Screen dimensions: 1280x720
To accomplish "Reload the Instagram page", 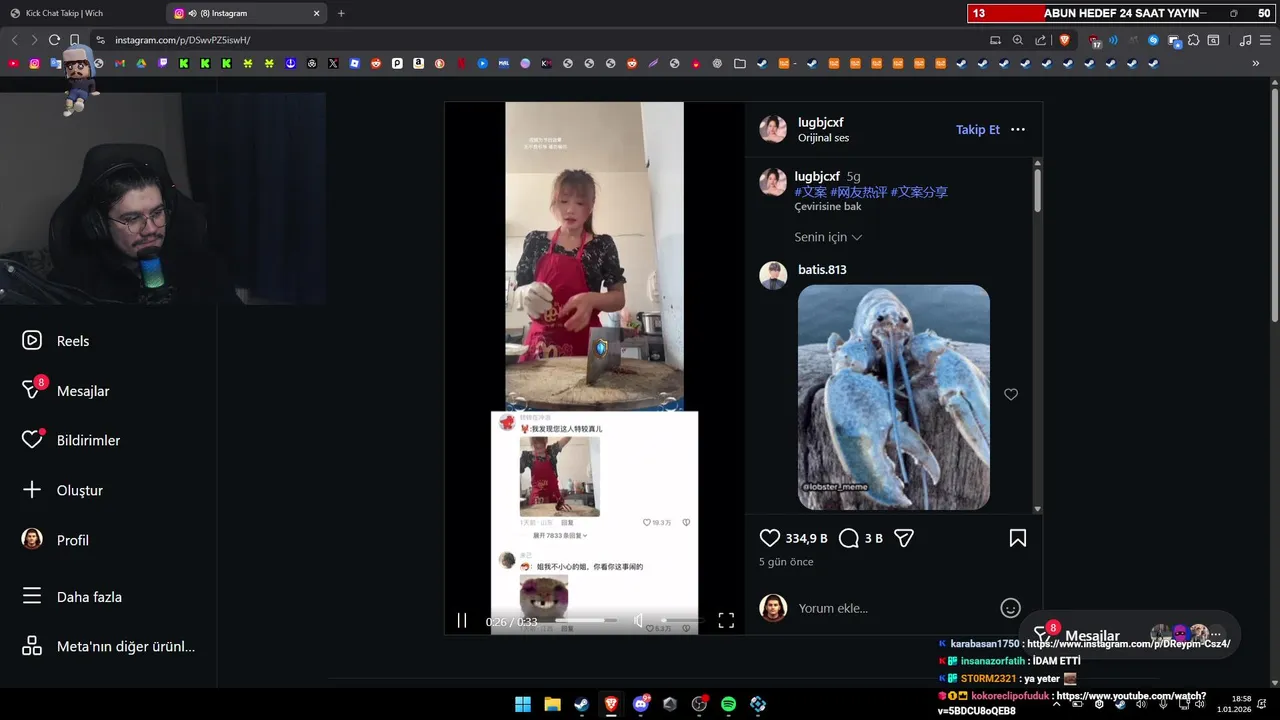I will [54, 40].
